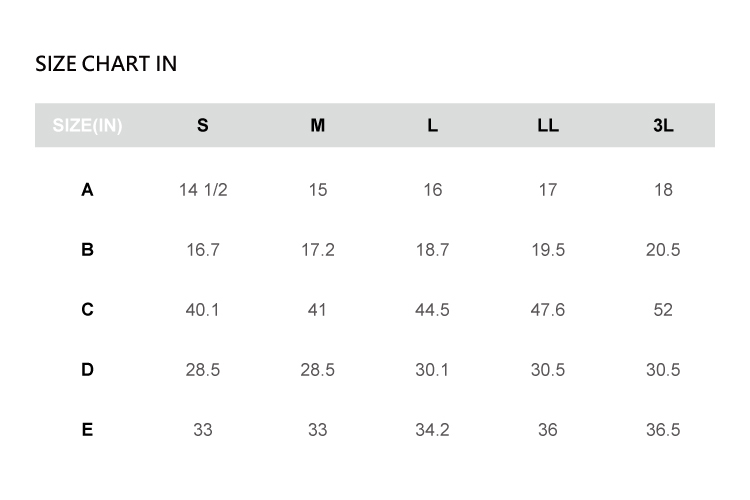The width and height of the screenshot is (750, 500).
Task: Click row label A
Action: [x=87, y=190]
